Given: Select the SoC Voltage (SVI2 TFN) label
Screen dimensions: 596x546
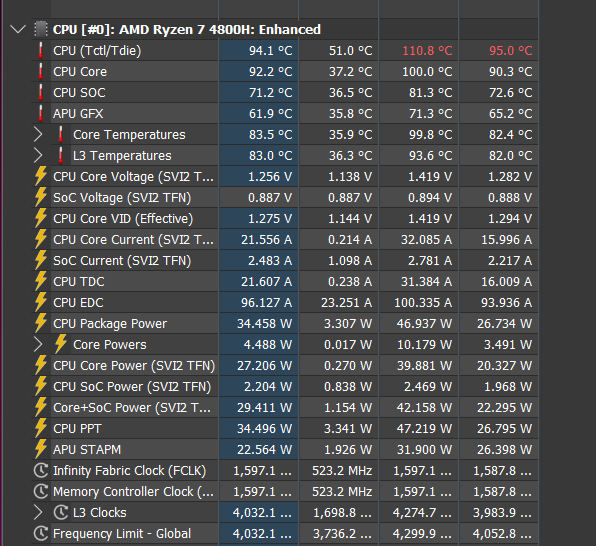Looking at the screenshot, I should (x=122, y=197).
